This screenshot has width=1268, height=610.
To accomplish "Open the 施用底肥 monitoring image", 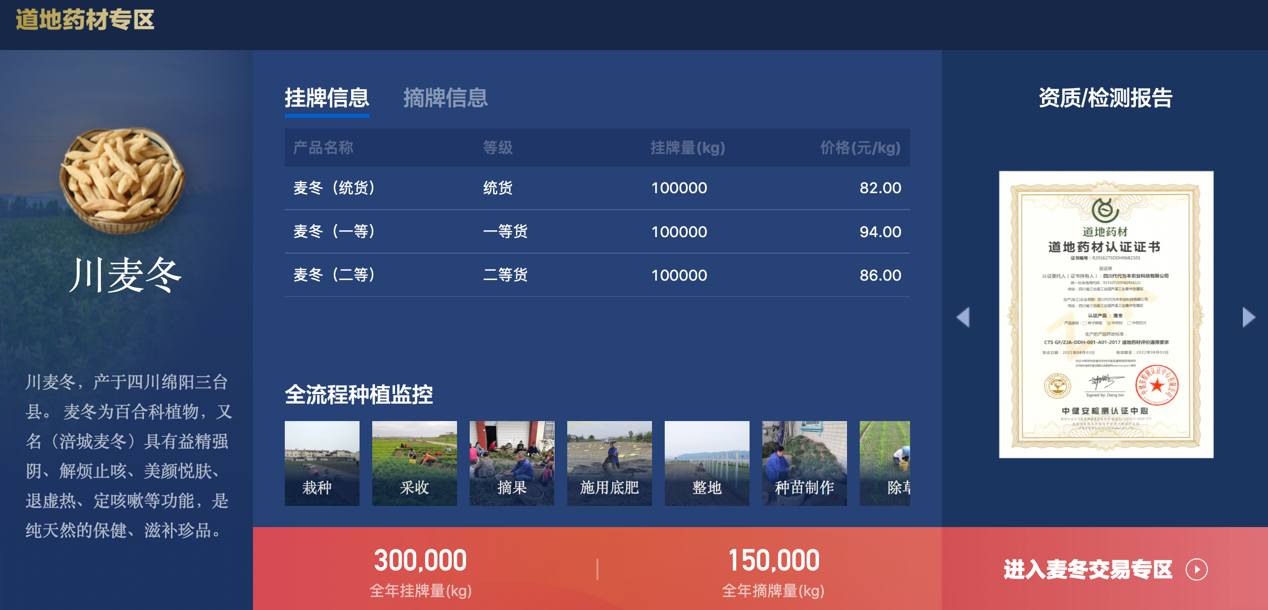I will 608,463.
